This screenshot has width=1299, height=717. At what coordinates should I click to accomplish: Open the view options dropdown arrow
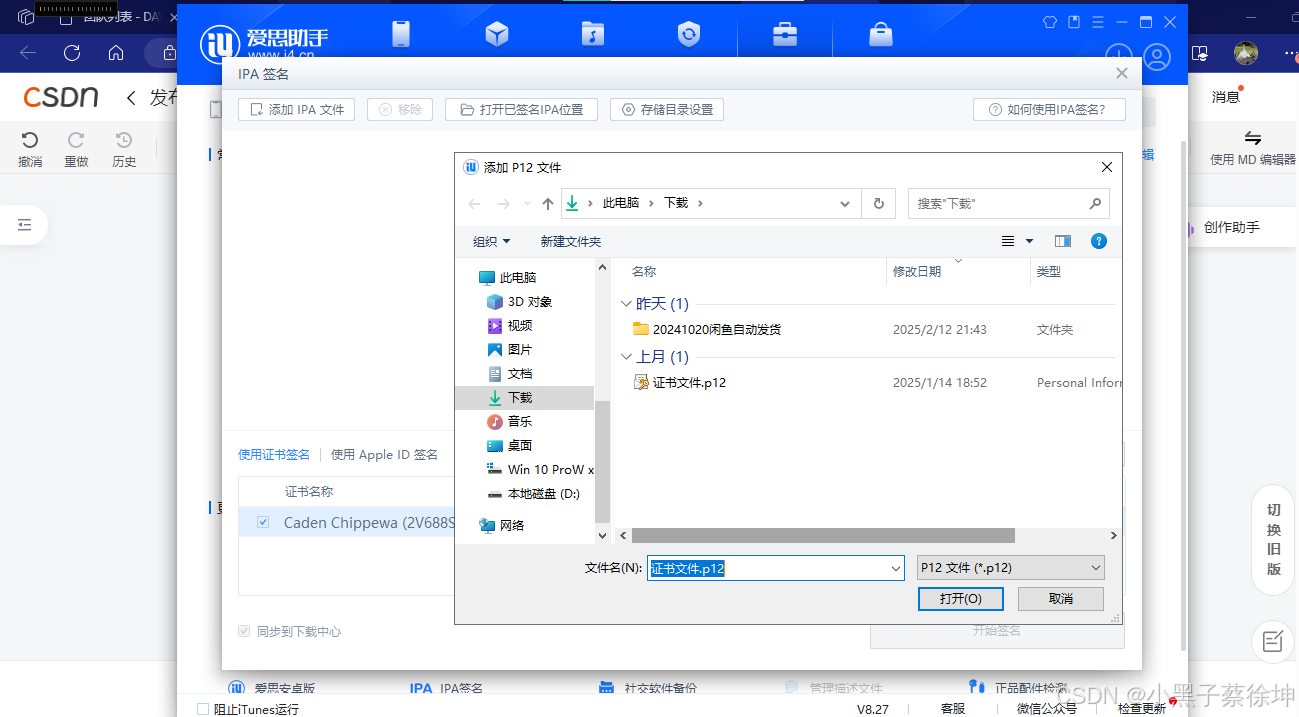pyautogui.click(x=1031, y=241)
